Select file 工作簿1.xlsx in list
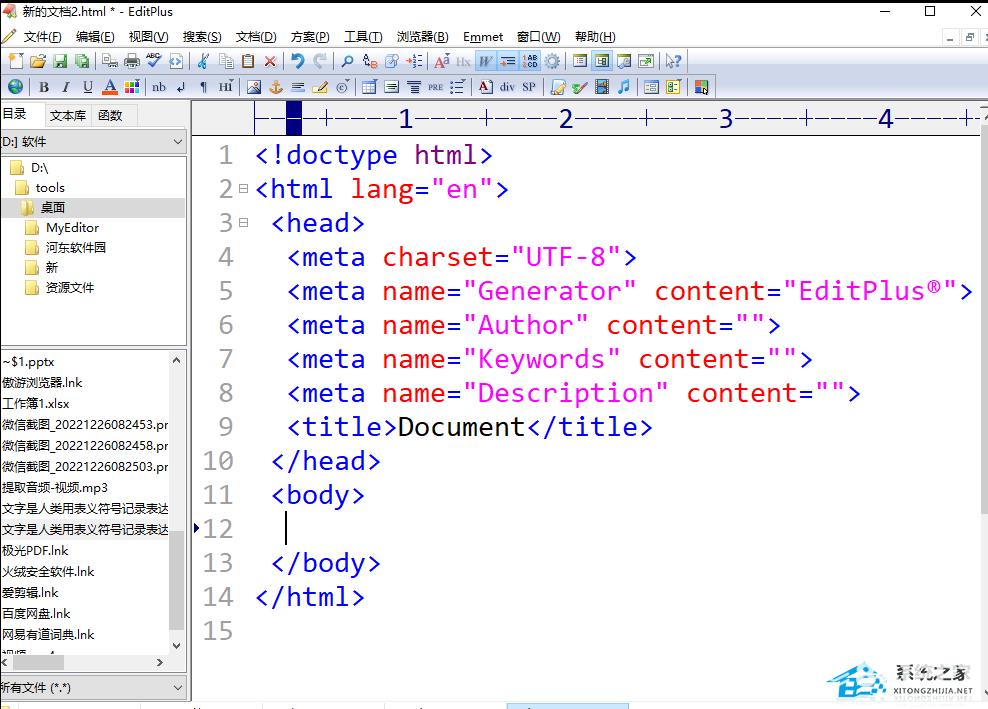 [x=36, y=403]
